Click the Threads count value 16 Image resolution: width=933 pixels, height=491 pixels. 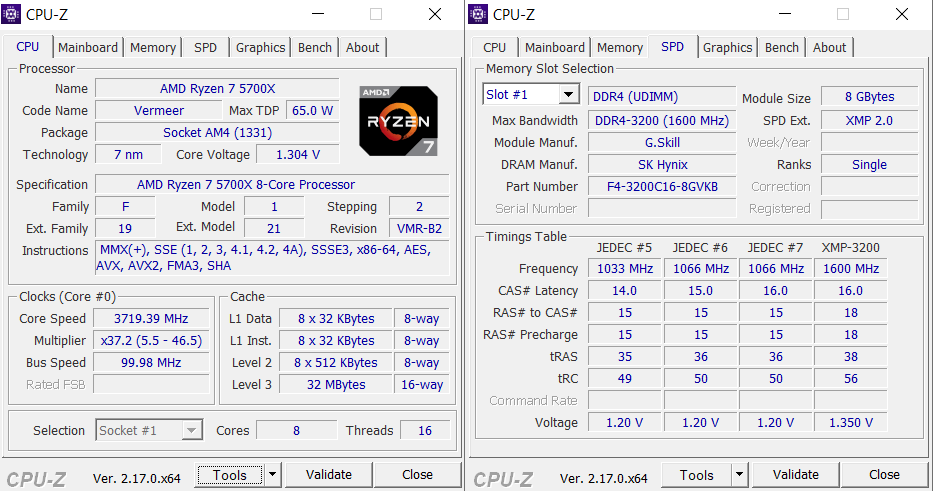click(425, 430)
